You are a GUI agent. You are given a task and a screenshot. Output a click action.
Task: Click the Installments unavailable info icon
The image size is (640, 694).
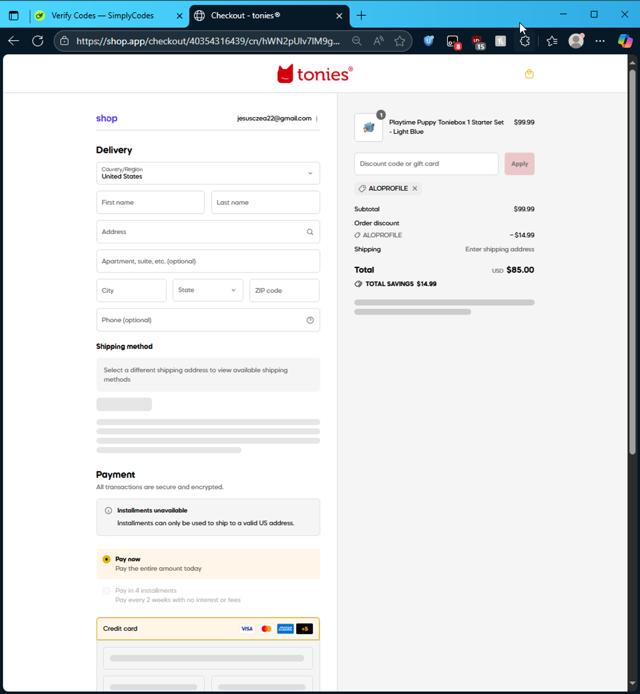[108, 510]
